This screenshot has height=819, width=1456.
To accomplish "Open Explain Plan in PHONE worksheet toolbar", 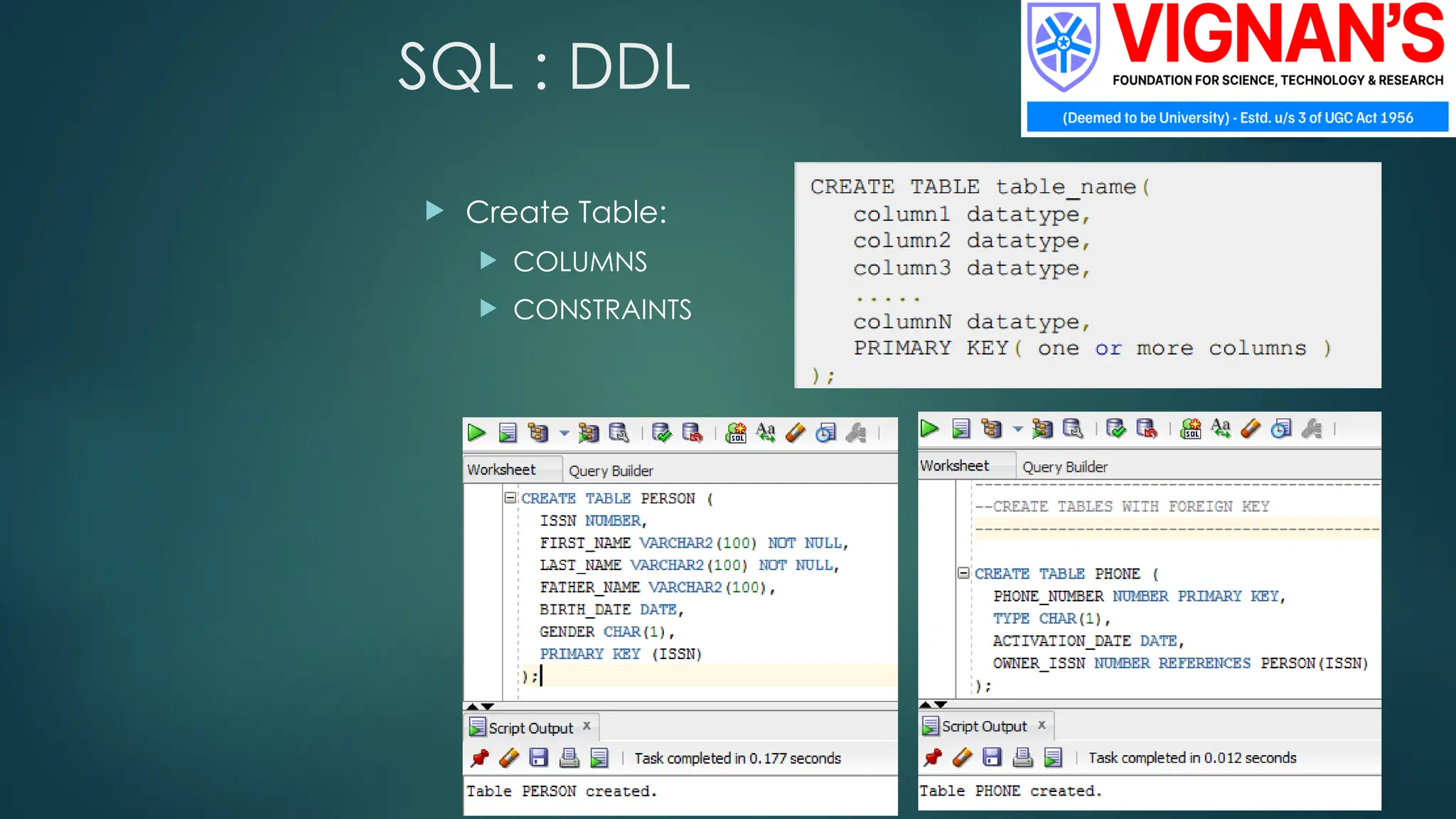I will pyautogui.click(x=992, y=429).
